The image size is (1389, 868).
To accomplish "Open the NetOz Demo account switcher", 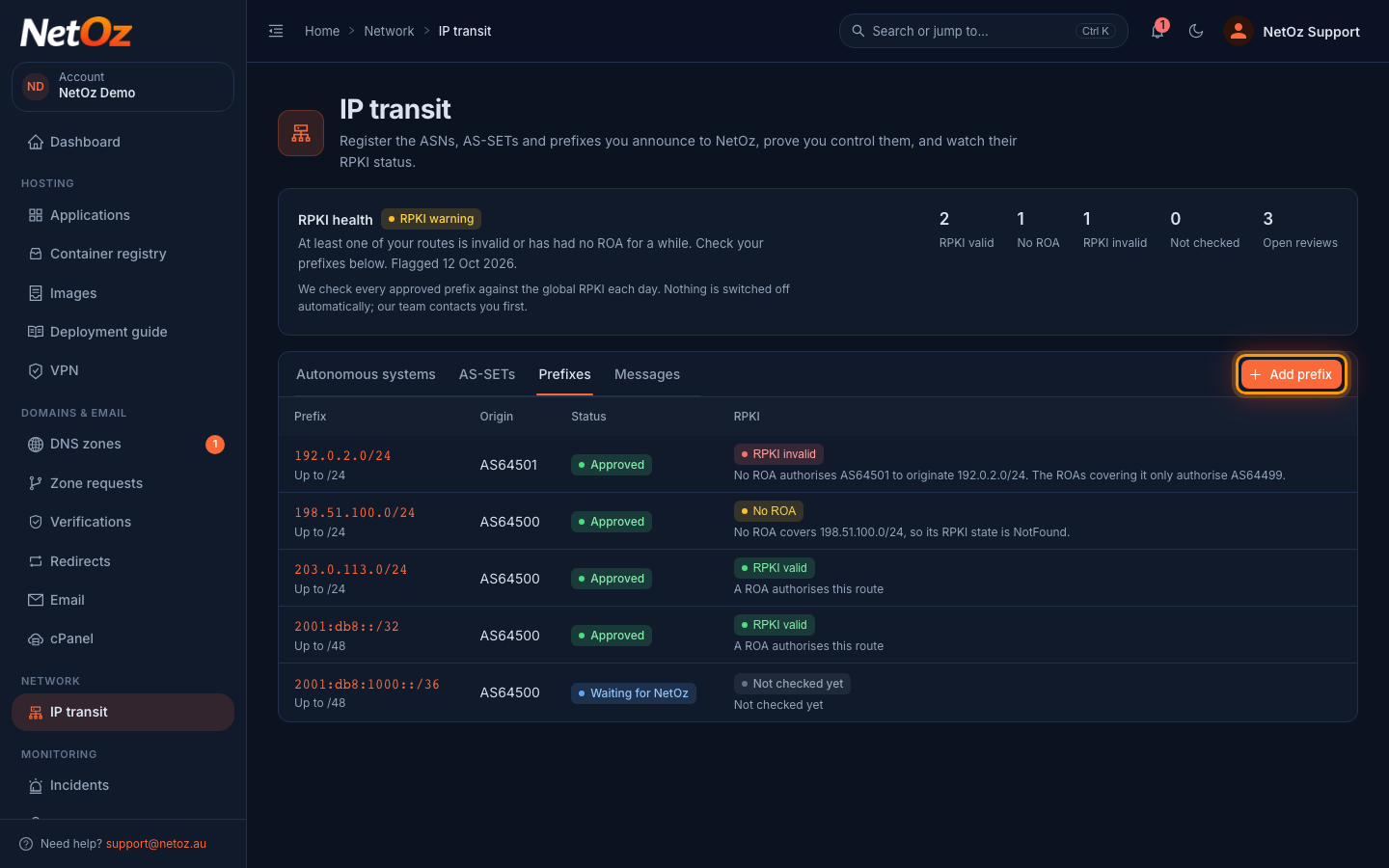I will point(123,86).
